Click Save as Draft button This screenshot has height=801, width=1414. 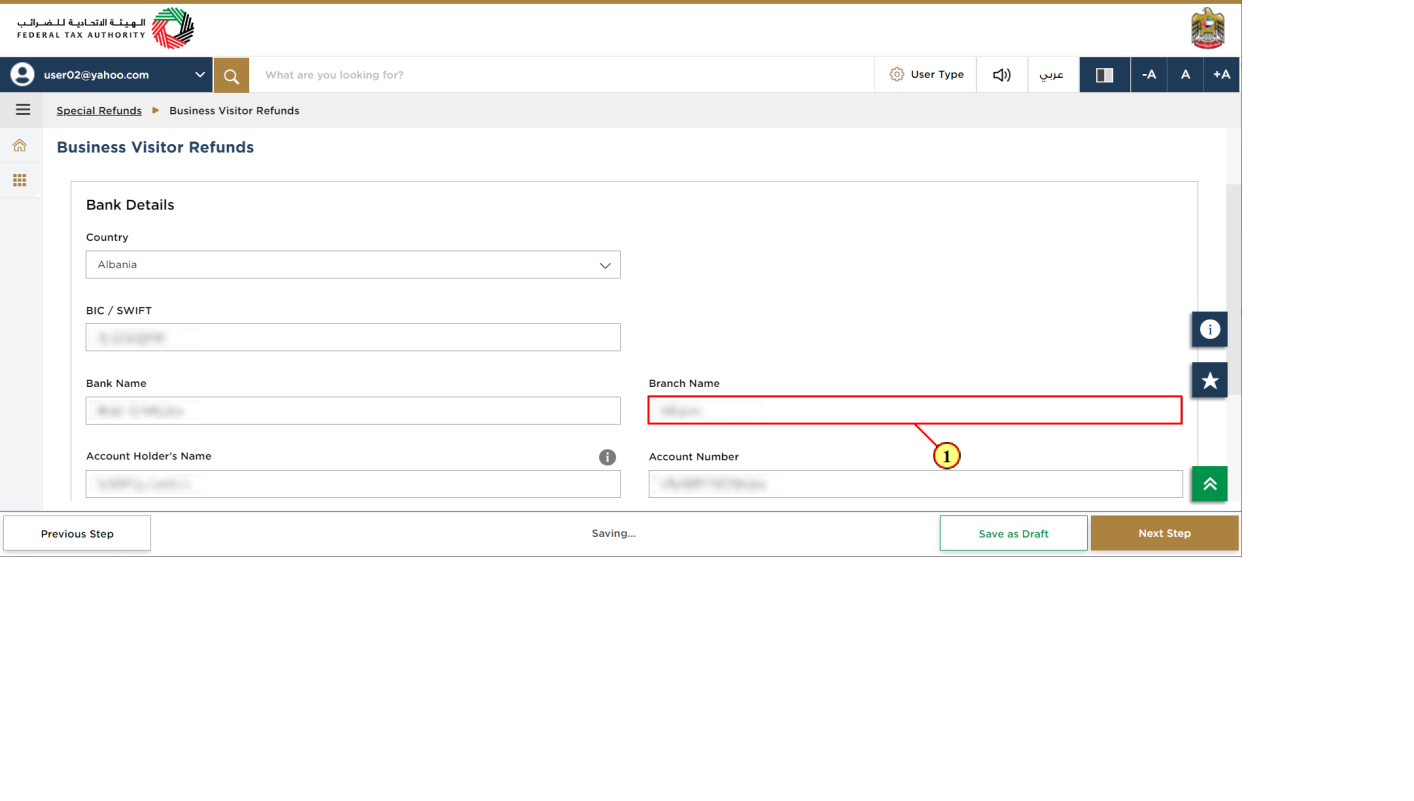pyautogui.click(x=1013, y=534)
